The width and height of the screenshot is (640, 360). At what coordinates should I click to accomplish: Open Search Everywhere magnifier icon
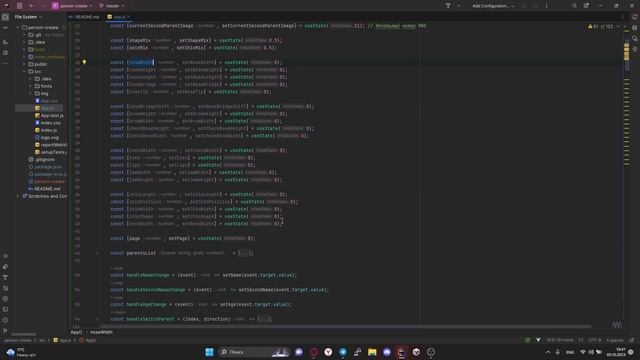pyautogui.click(x=574, y=6)
